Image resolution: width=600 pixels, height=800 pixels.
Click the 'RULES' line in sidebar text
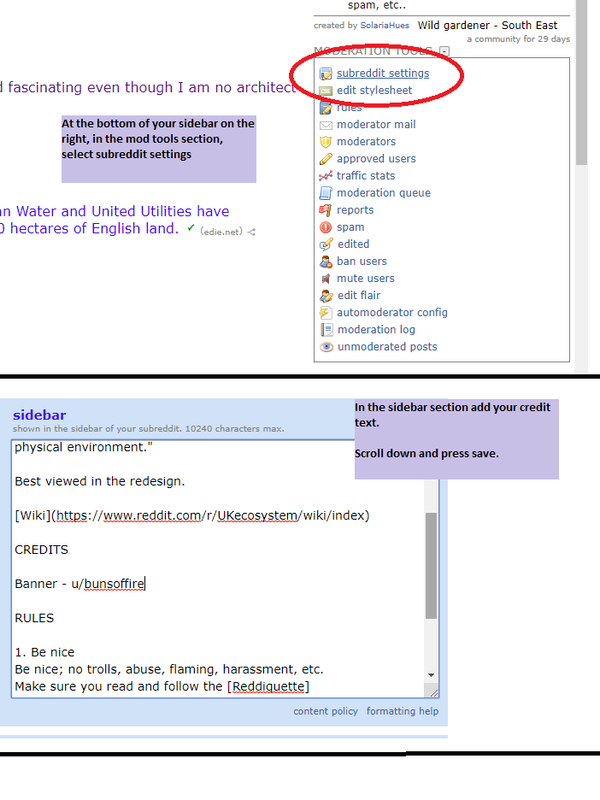click(34, 618)
